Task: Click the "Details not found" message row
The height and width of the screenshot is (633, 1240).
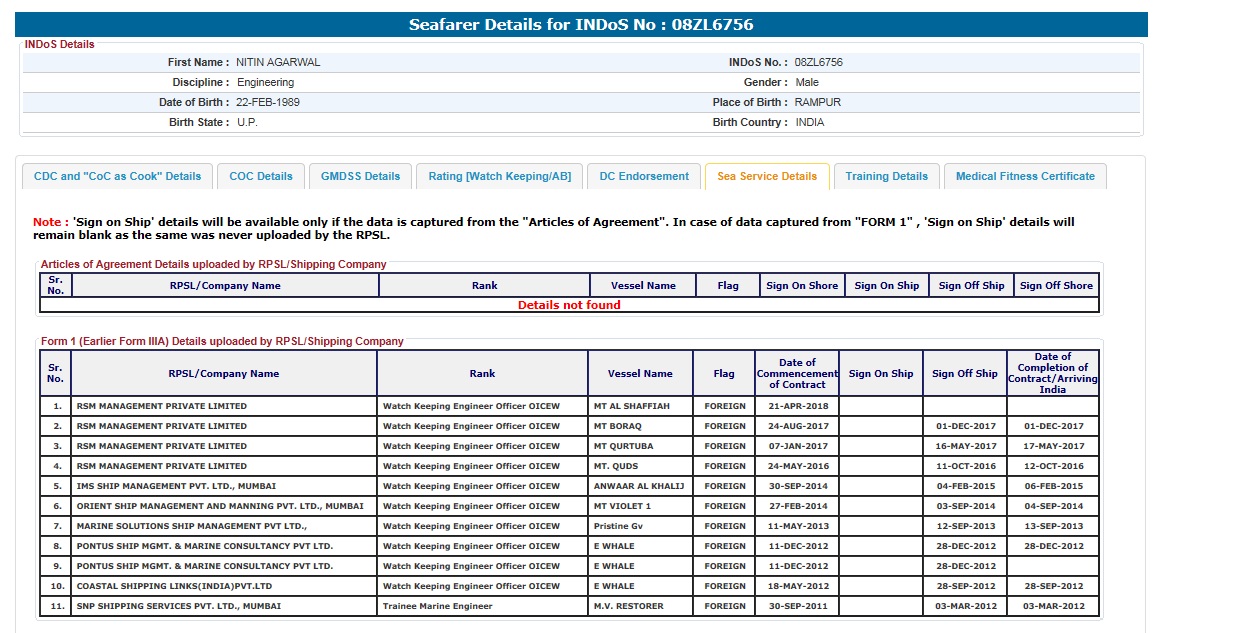Action: pyautogui.click(x=568, y=305)
